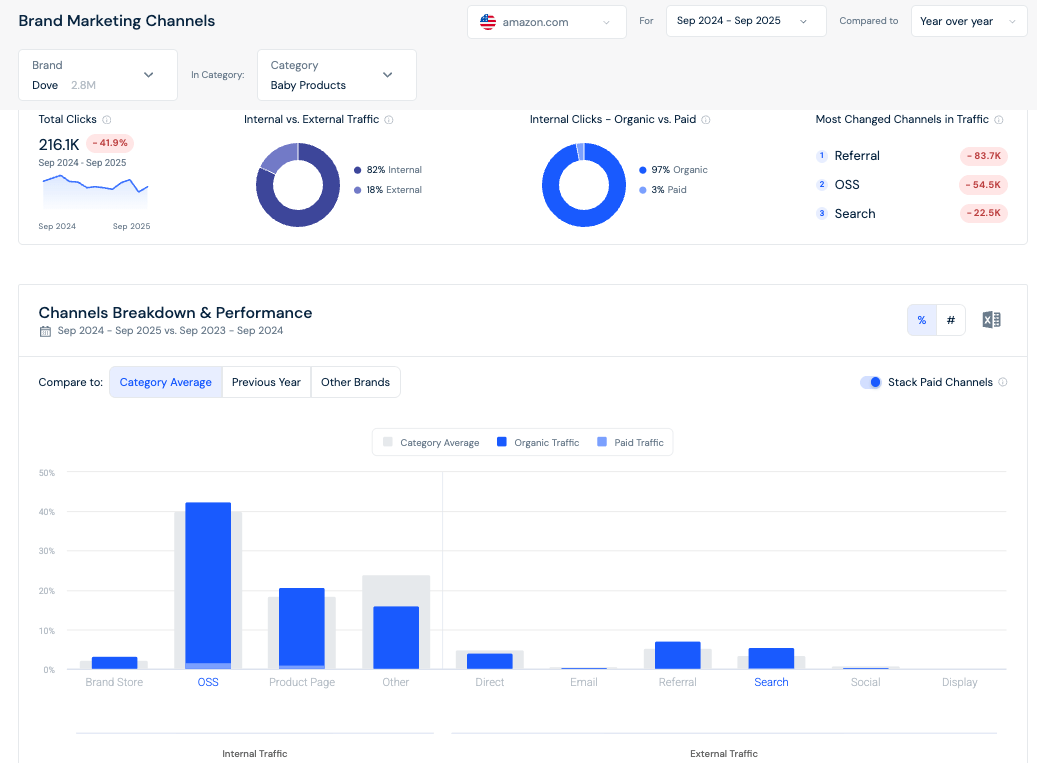Click the Excel export icon
Image resolution: width=1037 pixels, height=763 pixels.
991,319
